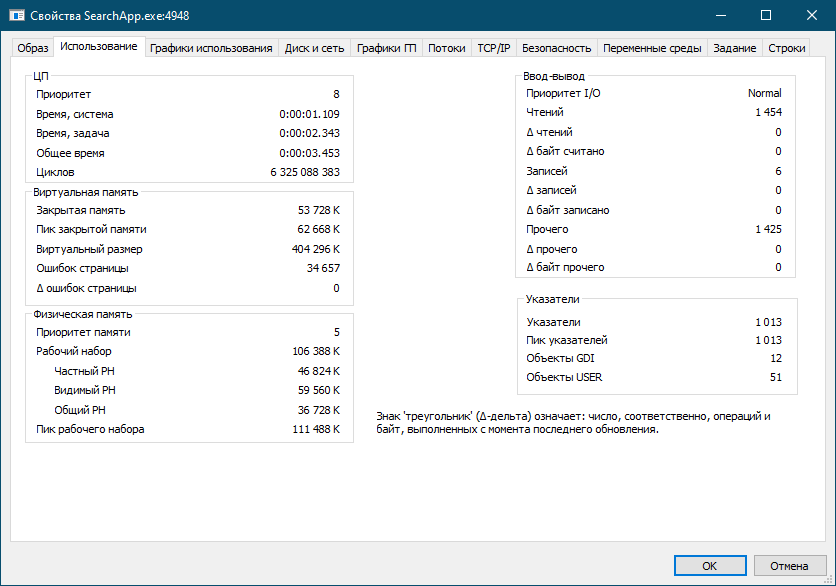Screen dimensions: 836x586
Task: Switch to the Образ tab
Action: tap(33, 48)
